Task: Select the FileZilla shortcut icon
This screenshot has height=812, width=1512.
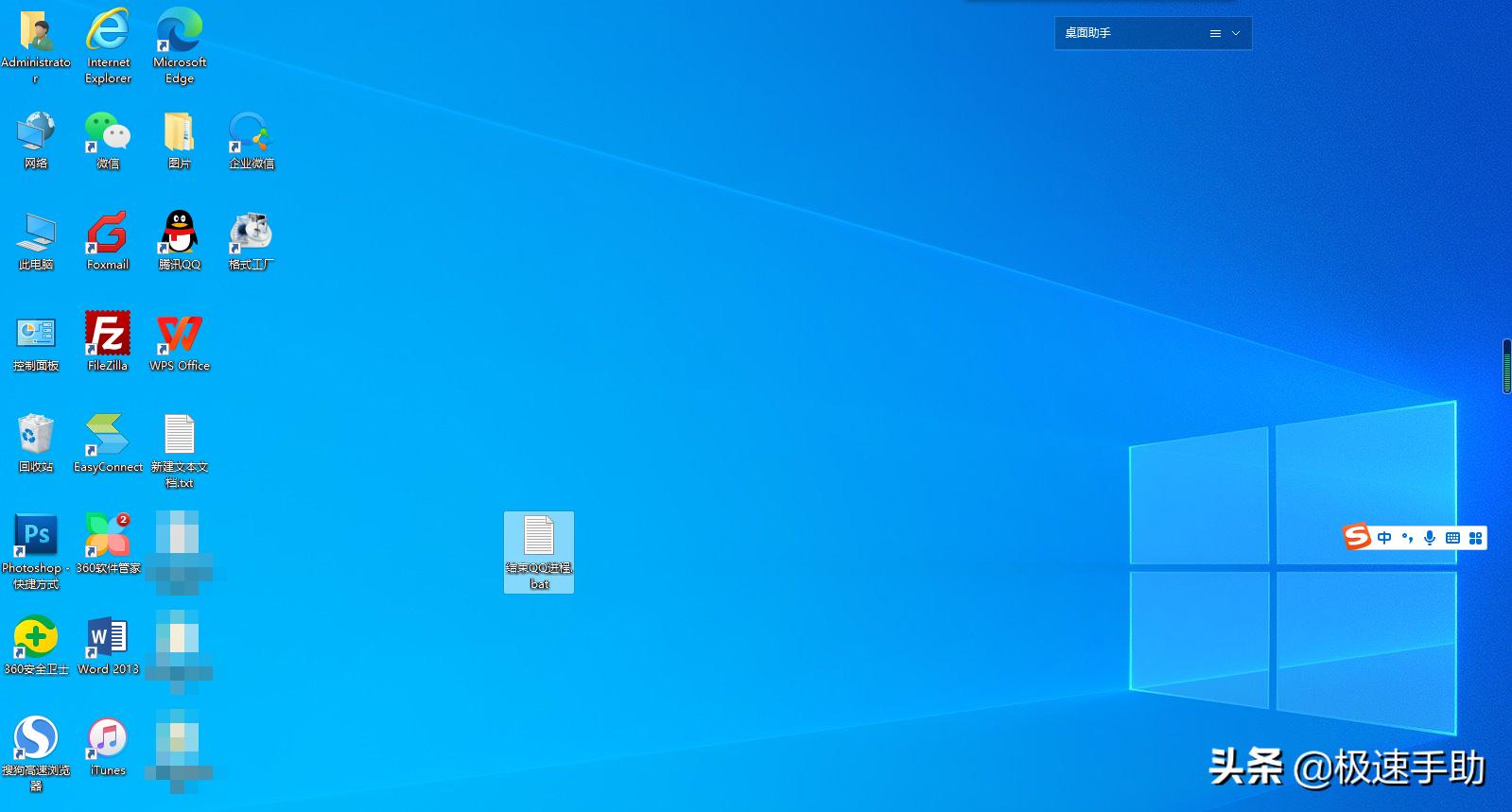Action: [107, 335]
